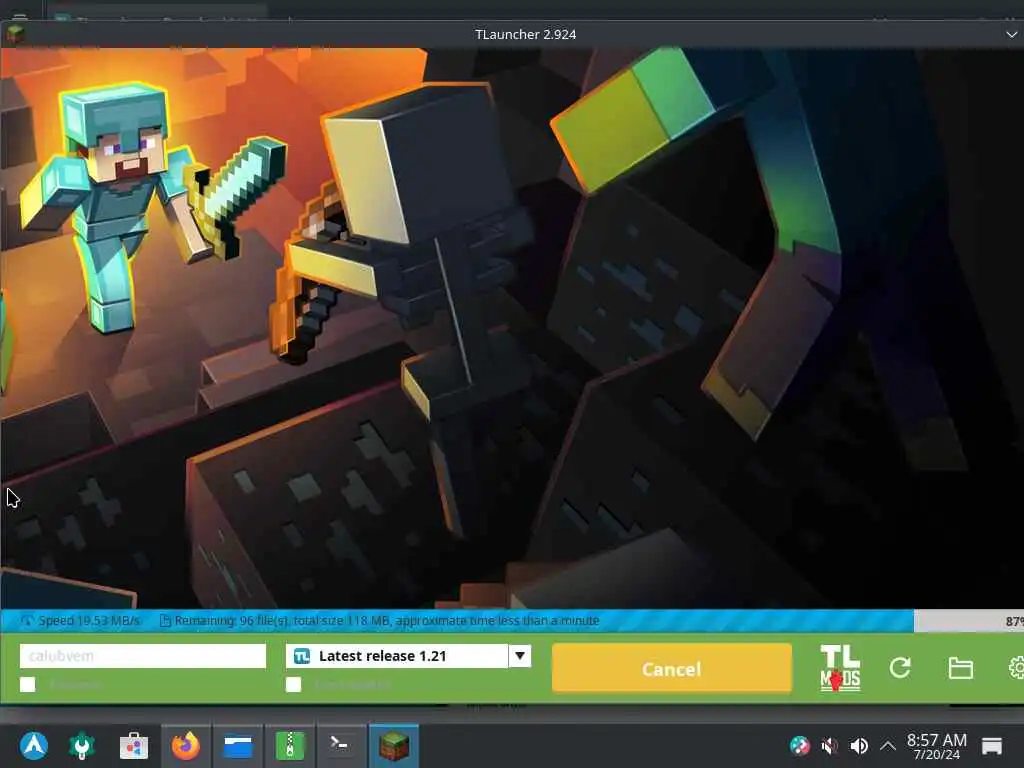
Task: Open the software store bag icon
Action: [x=134, y=745]
